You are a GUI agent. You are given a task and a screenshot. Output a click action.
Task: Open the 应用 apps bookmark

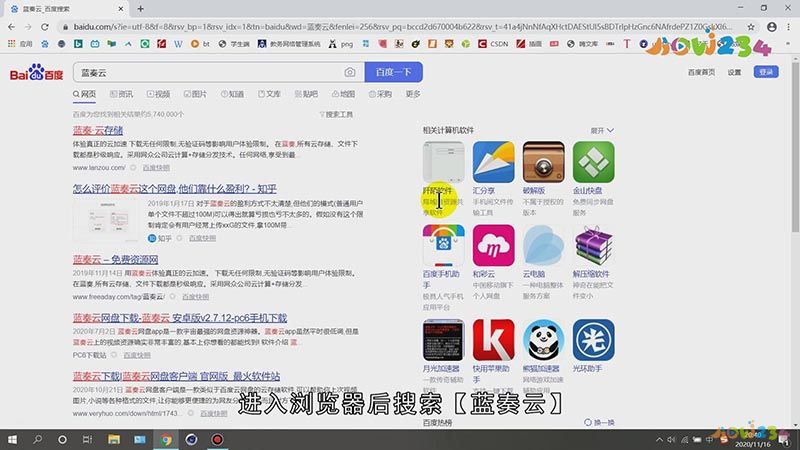20,44
